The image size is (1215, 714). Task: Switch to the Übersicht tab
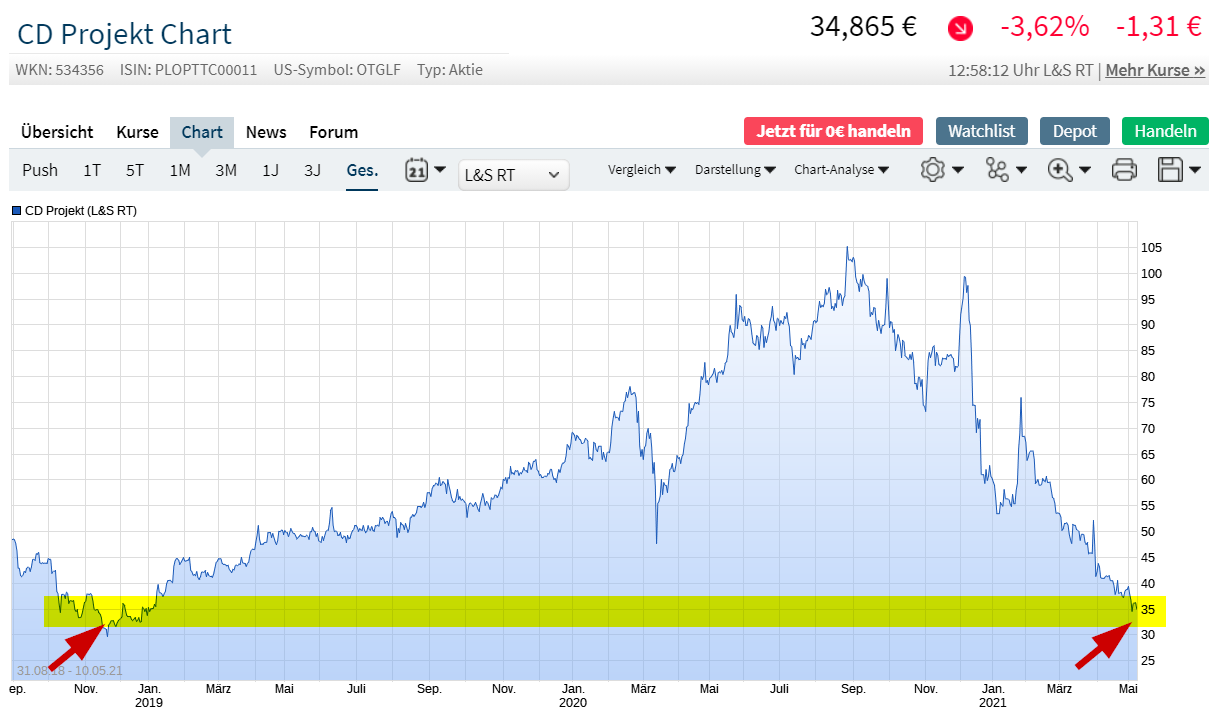(x=57, y=132)
